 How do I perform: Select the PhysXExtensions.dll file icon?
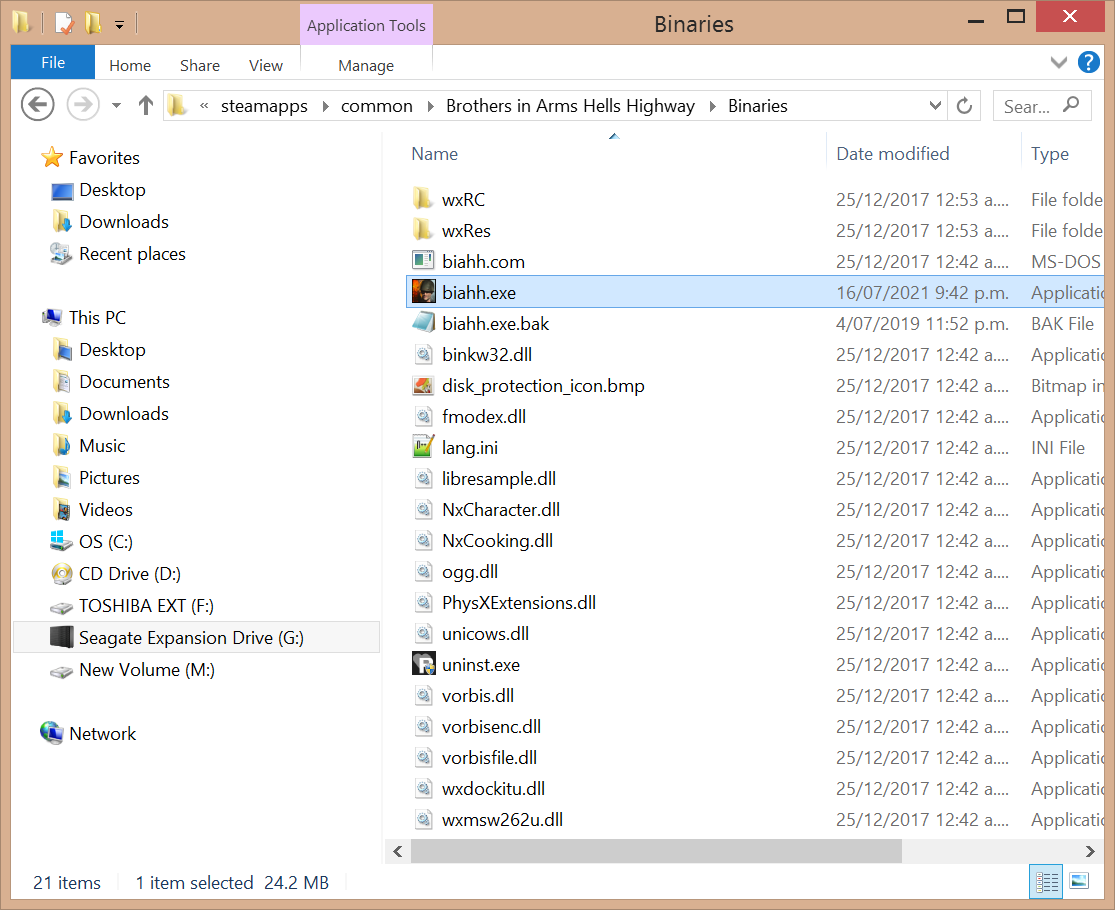[x=423, y=602]
